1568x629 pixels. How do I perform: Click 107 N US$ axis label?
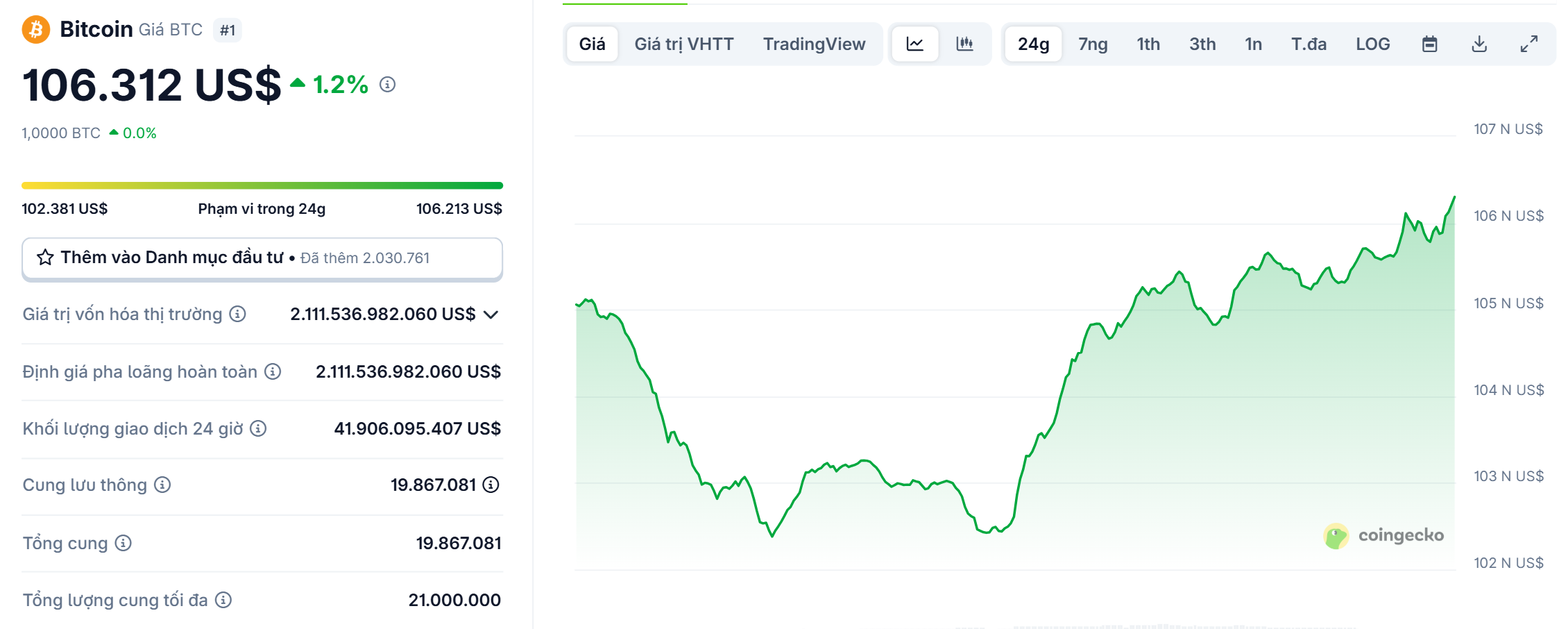pyautogui.click(x=1508, y=129)
